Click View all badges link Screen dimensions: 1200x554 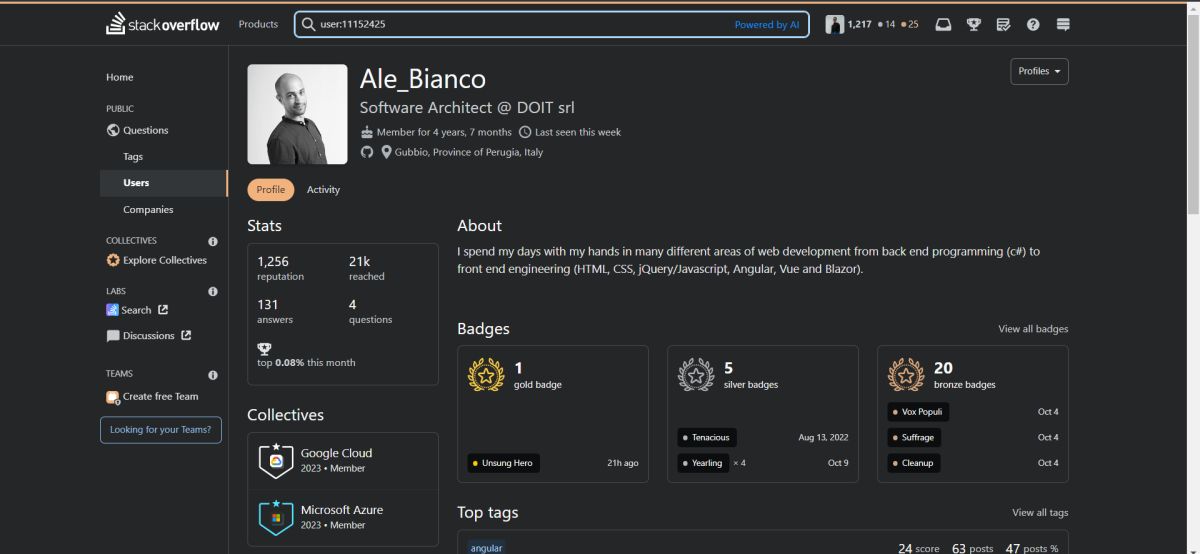[x=1033, y=329]
